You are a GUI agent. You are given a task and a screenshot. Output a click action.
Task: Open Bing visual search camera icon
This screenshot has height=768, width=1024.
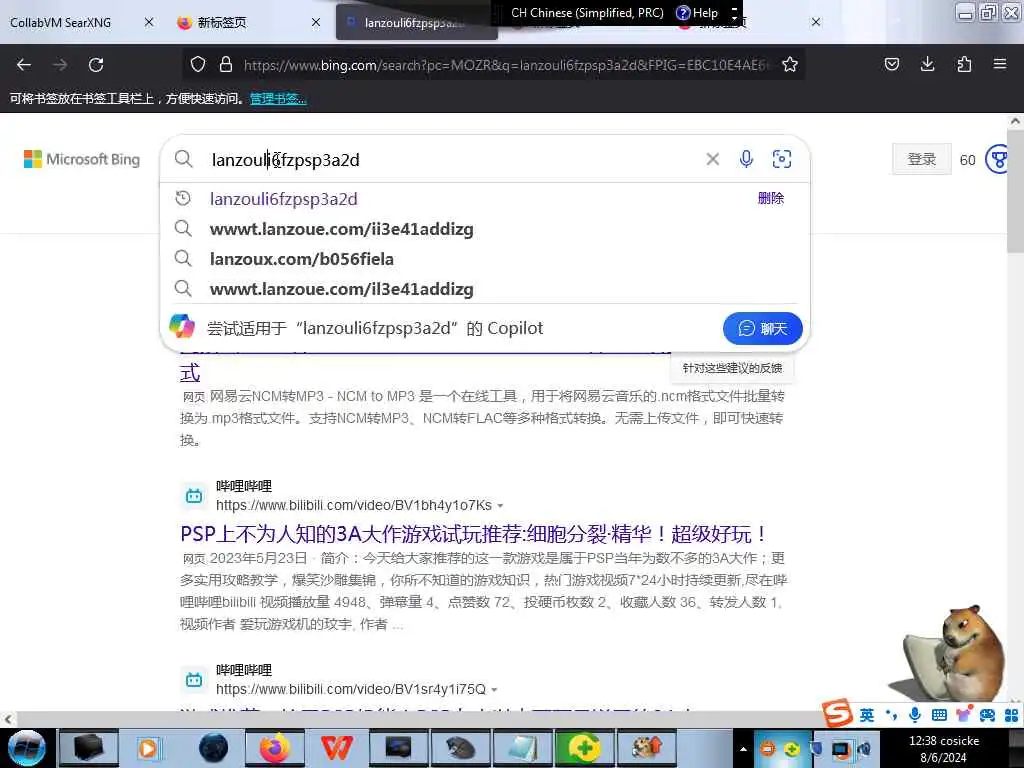(x=782, y=159)
